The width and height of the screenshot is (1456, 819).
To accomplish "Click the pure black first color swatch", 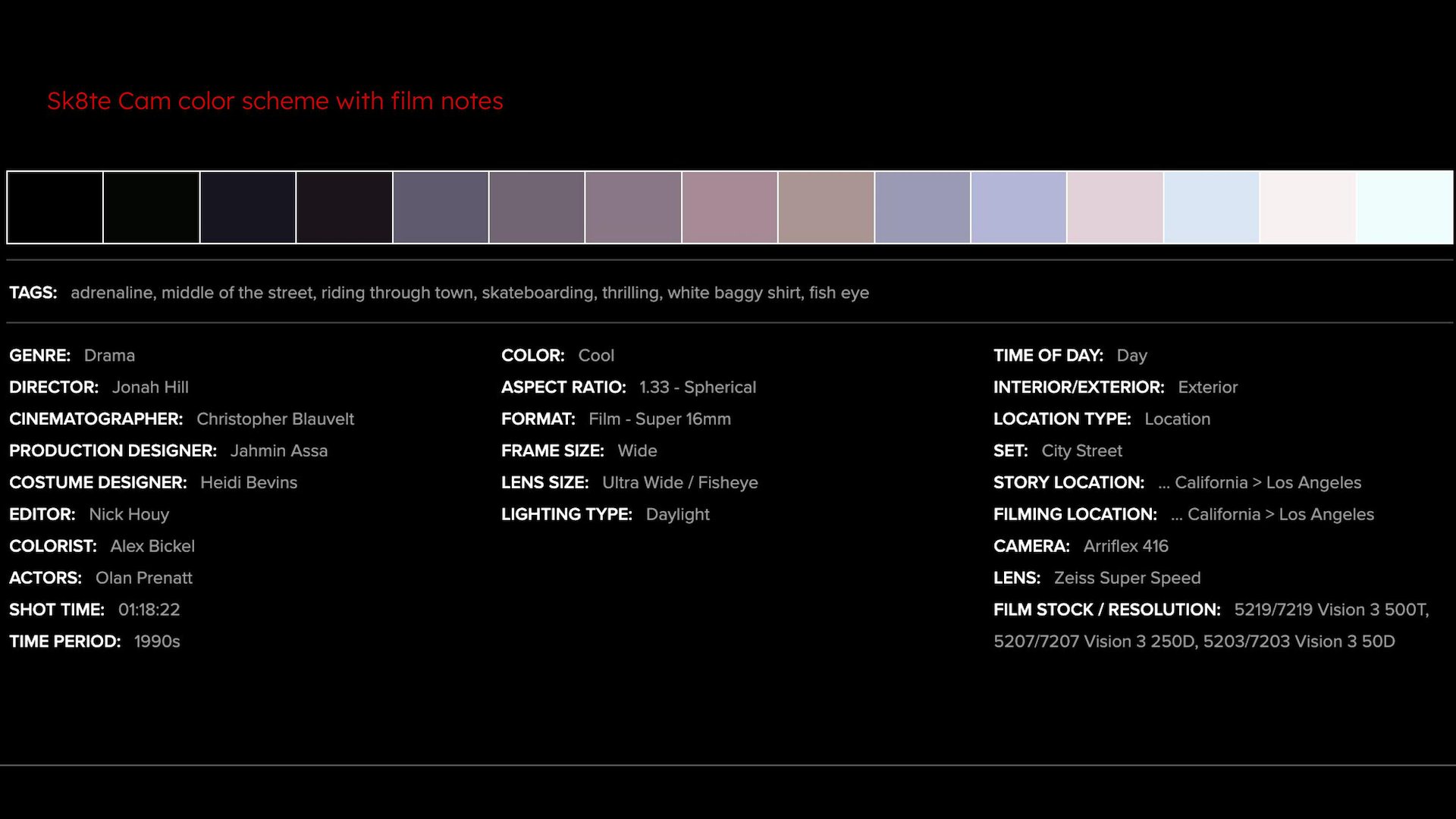I will pyautogui.click(x=55, y=207).
